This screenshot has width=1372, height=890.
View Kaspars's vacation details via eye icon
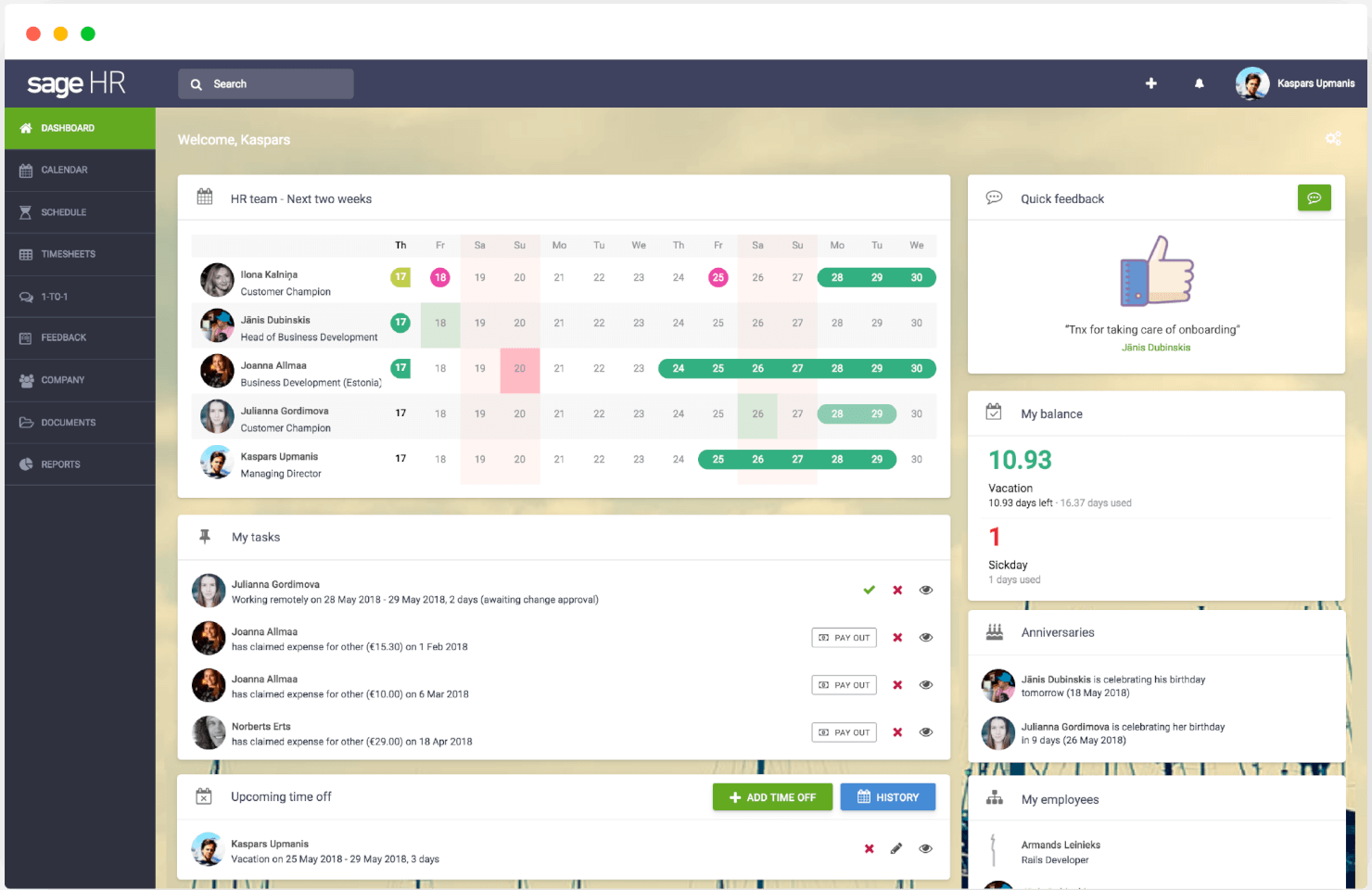tap(926, 848)
